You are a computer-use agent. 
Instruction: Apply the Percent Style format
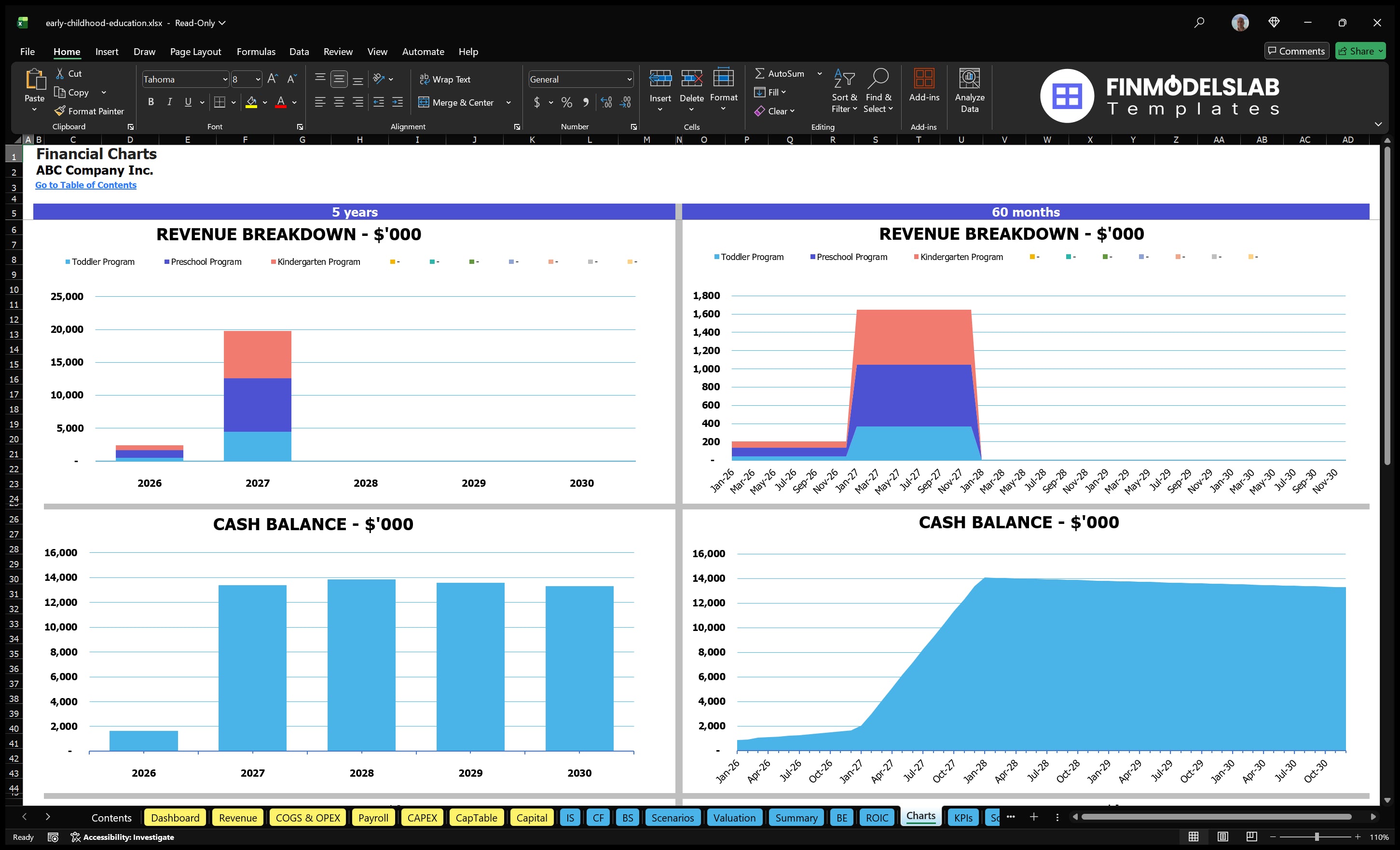click(566, 103)
